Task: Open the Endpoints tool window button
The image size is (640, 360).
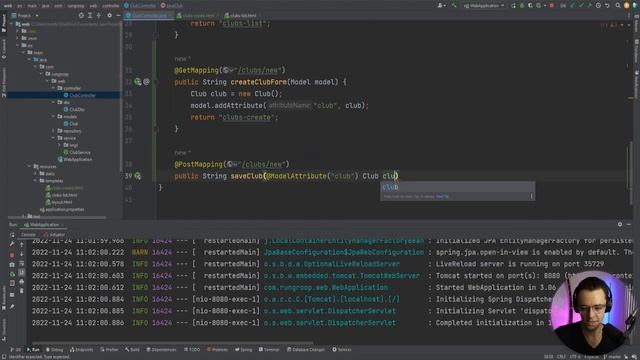Action: [82, 350]
